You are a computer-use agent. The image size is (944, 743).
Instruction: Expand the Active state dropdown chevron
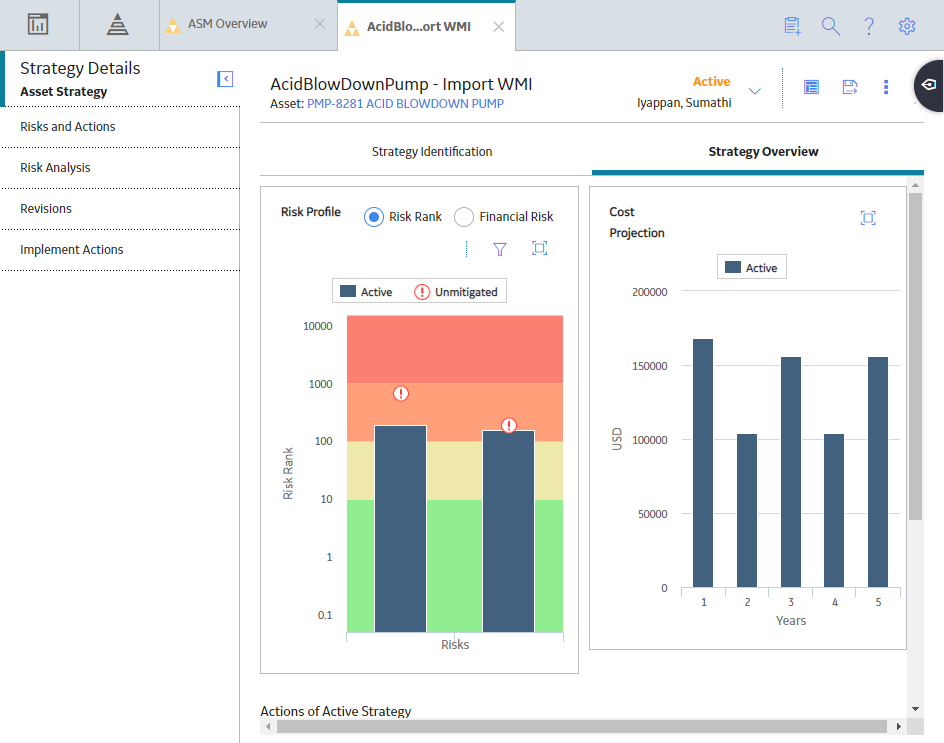[x=754, y=91]
